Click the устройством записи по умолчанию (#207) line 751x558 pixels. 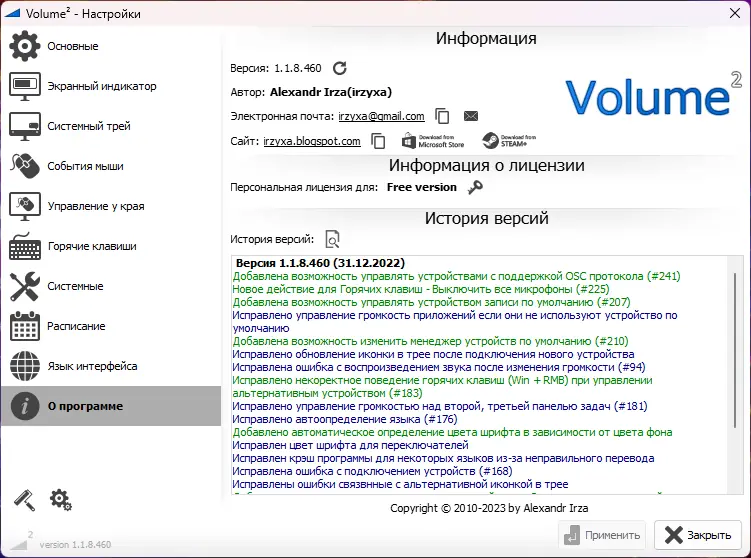pyautogui.click(x=432, y=302)
